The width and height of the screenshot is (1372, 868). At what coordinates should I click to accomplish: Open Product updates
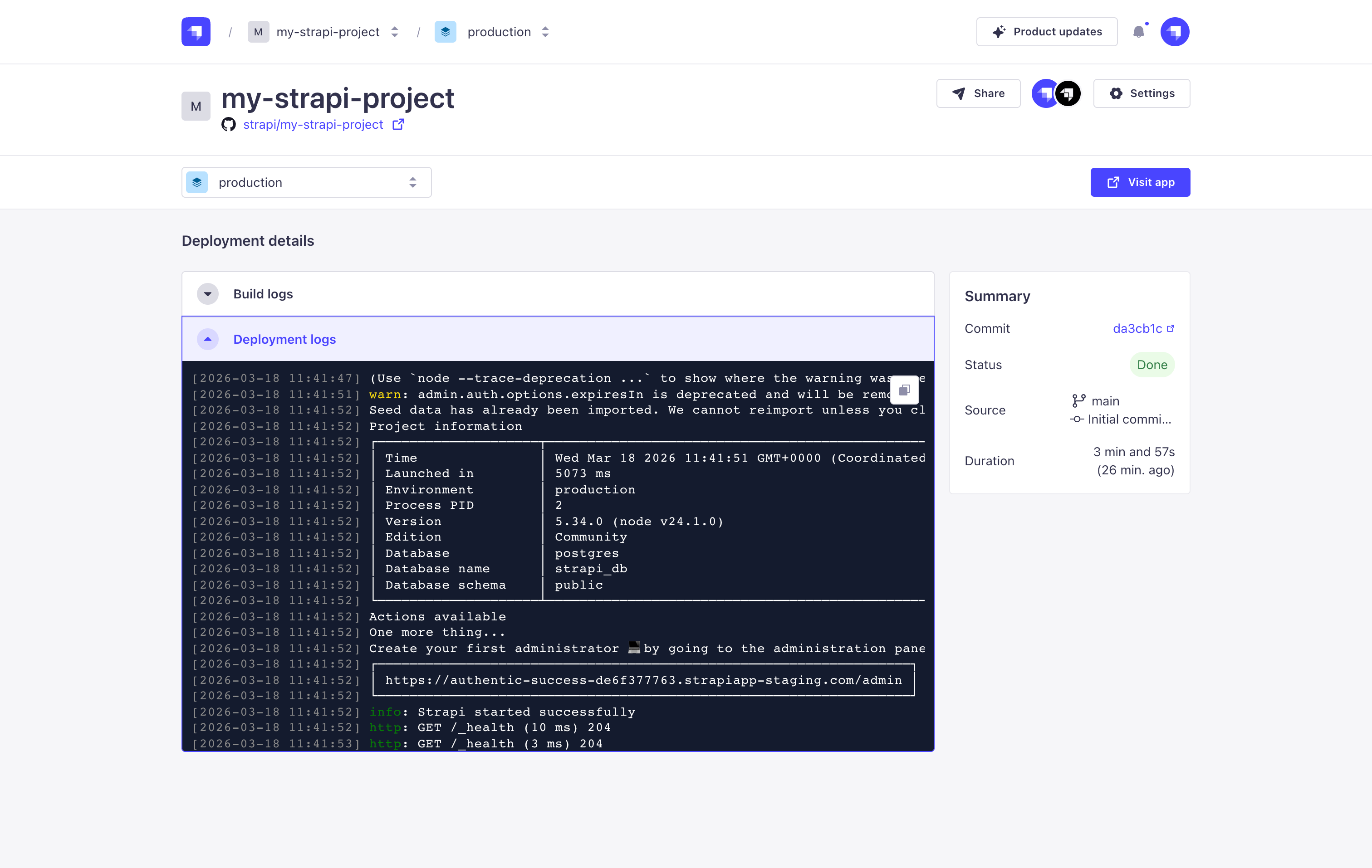1046,32
